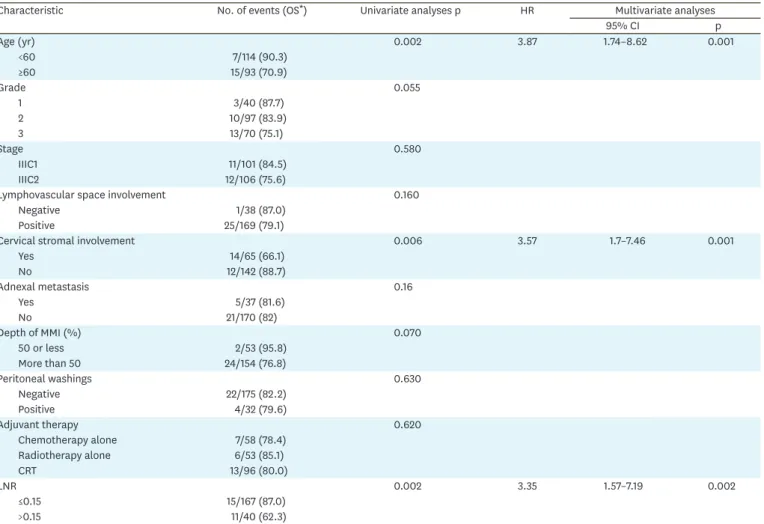
Task: Select the p value '0.620'
Action: click(407, 425)
